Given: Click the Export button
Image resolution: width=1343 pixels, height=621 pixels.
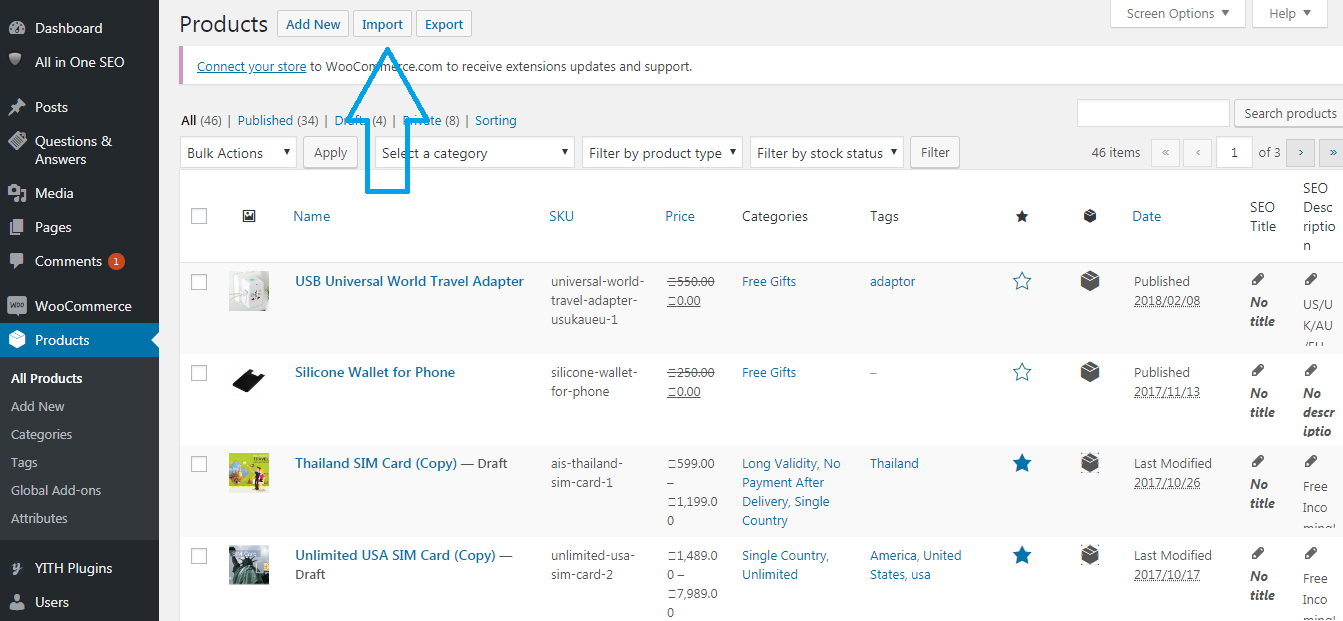Looking at the screenshot, I should (444, 25).
